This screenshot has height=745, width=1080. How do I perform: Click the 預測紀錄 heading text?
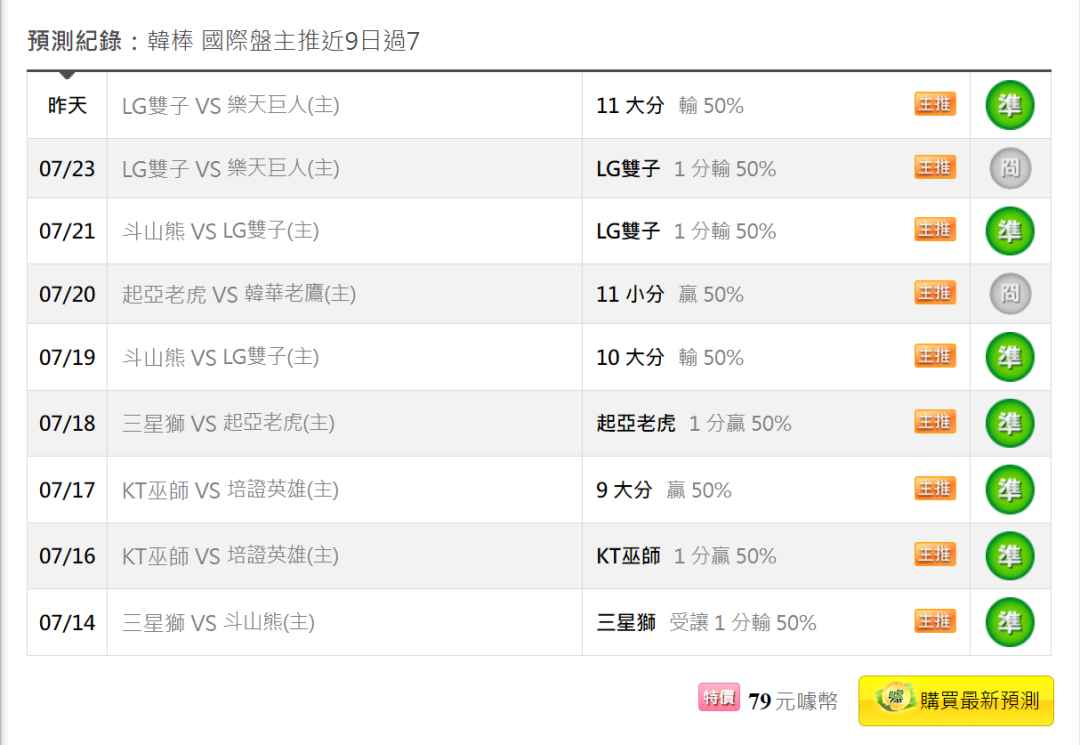[75, 41]
